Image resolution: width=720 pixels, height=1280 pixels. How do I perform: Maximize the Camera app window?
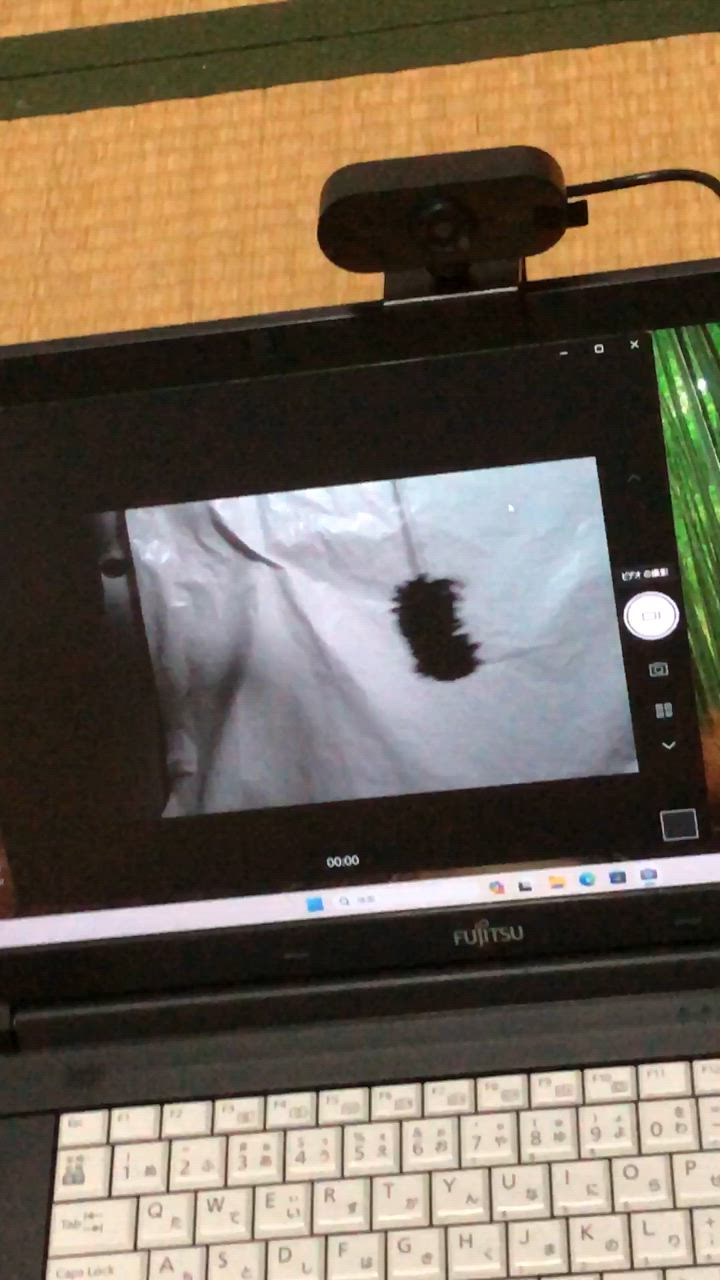point(598,348)
